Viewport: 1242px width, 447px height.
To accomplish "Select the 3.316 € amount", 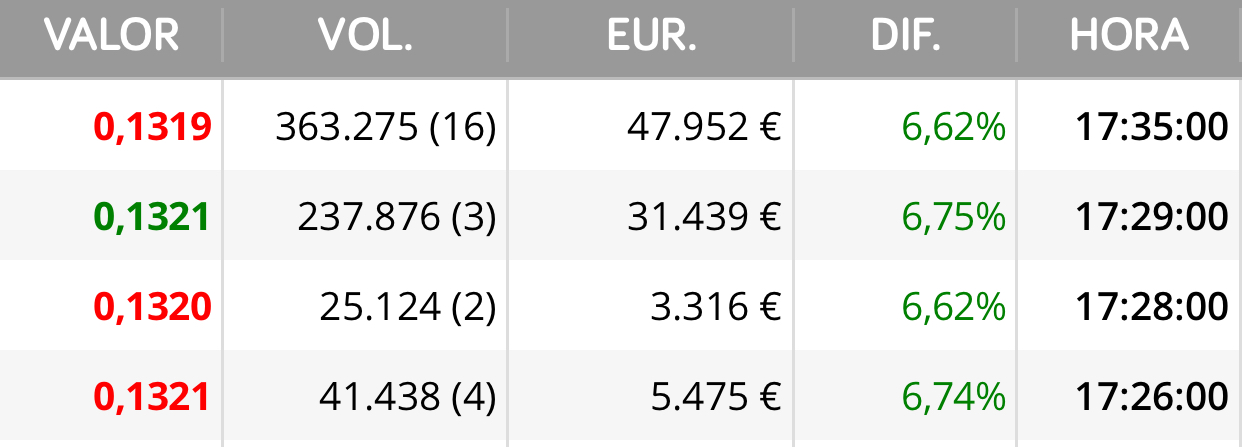I will pos(715,307).
